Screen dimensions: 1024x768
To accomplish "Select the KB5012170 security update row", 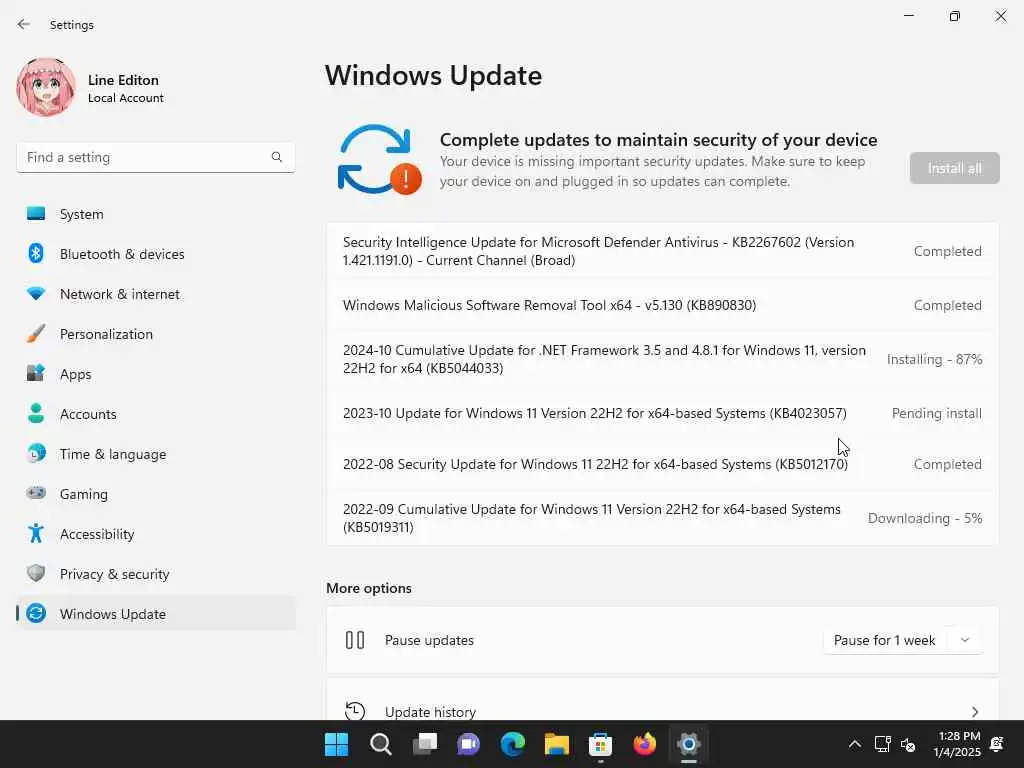I will 662,464.
